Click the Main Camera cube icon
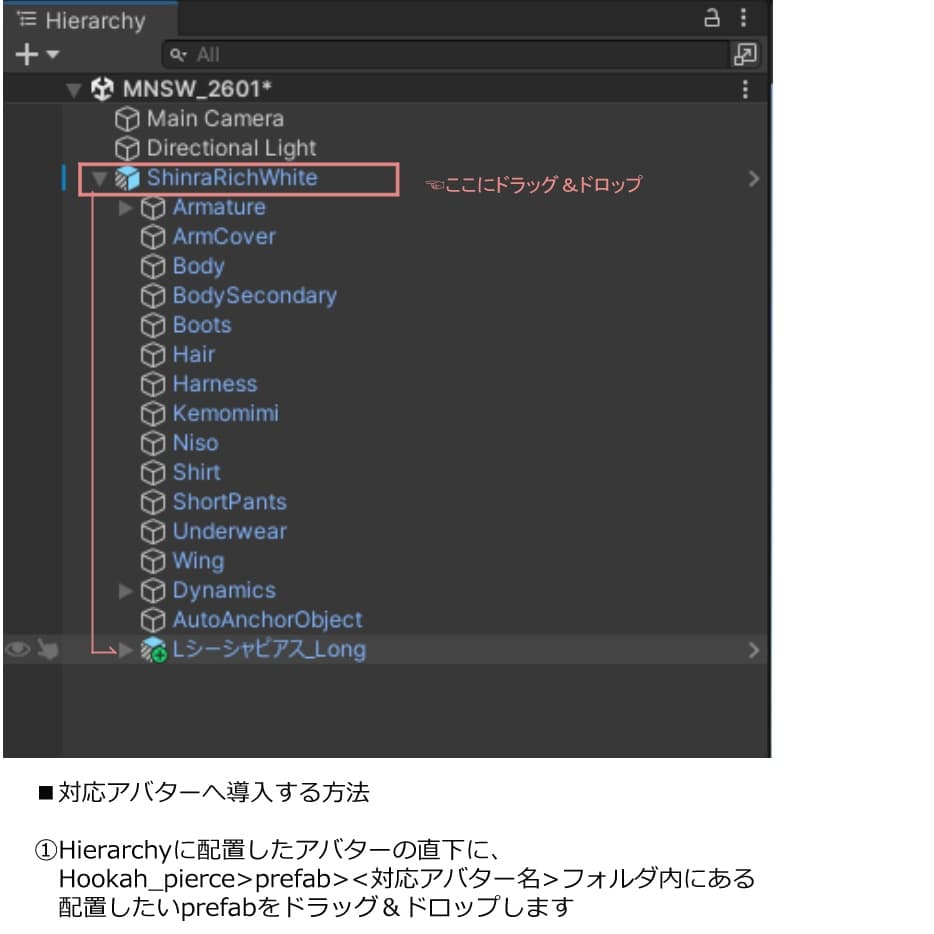 click(128, 118)
